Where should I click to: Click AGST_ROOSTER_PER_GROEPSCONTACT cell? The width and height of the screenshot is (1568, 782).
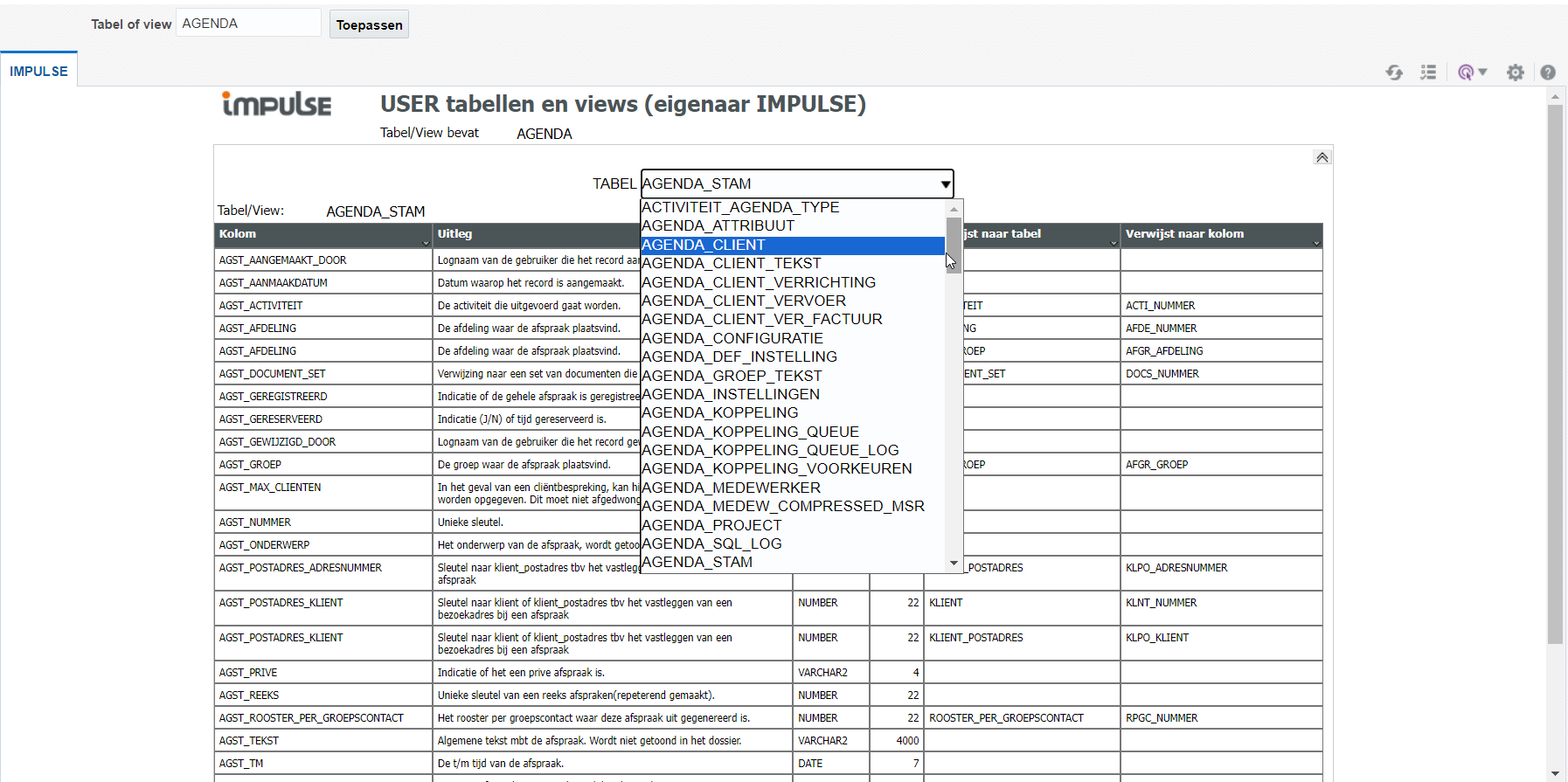[x=323, y=718]
